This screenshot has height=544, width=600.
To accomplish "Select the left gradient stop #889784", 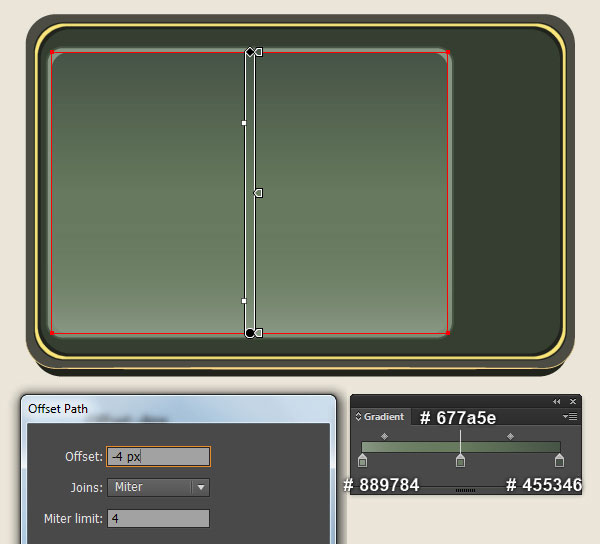I will point(362,461).
